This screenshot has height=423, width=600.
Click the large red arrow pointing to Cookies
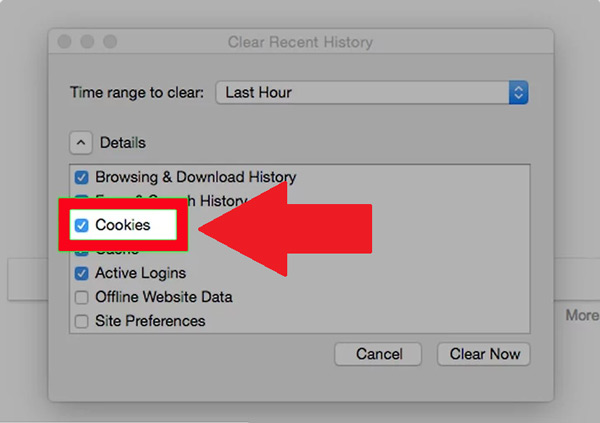(x=300, y=231)
